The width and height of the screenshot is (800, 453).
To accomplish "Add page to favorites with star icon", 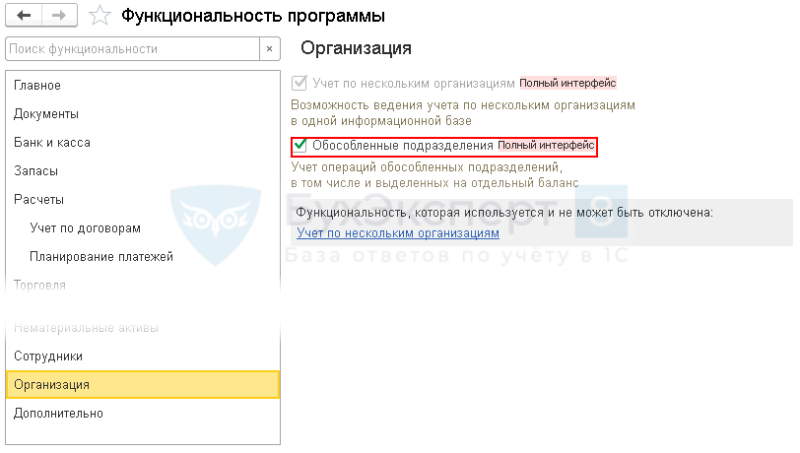I will (99, 16).
